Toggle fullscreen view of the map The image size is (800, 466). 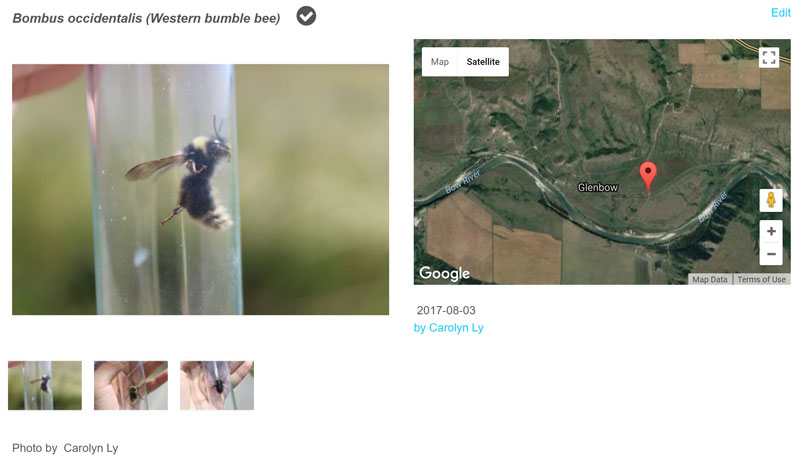point(769,57)
